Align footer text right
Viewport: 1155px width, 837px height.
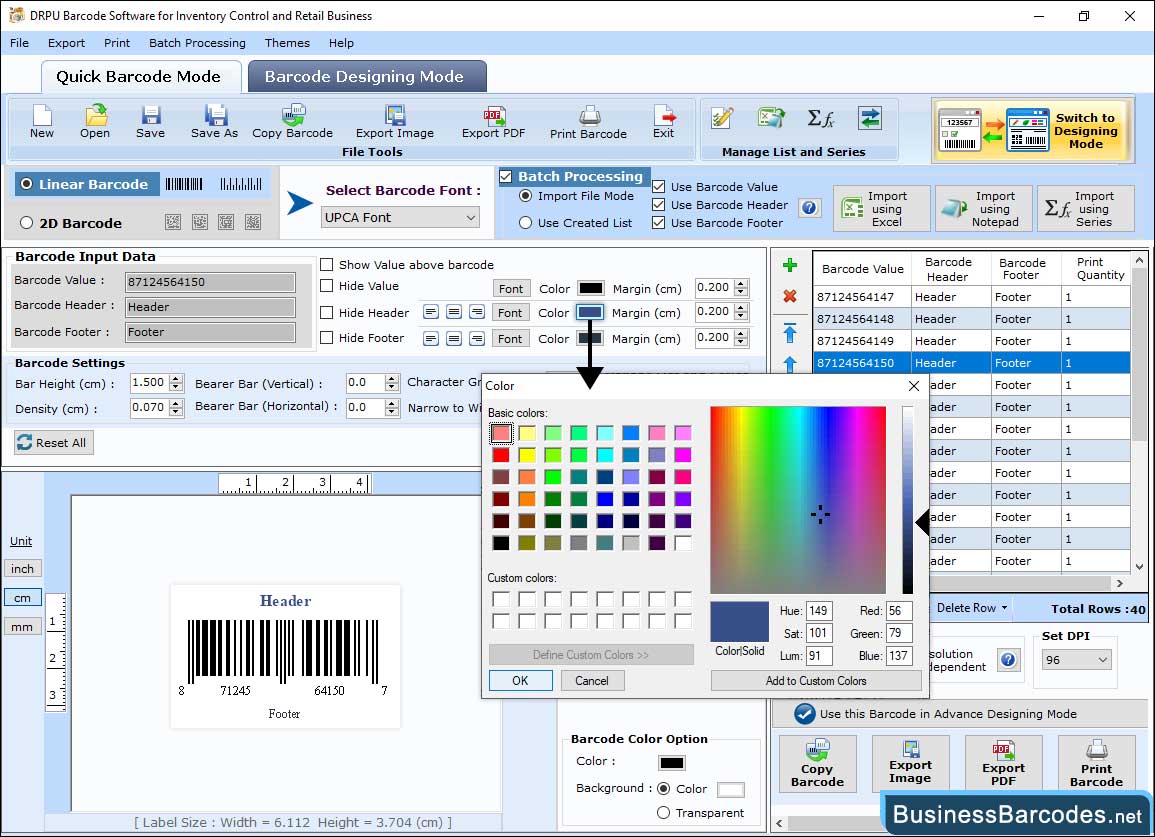point(477,339)
